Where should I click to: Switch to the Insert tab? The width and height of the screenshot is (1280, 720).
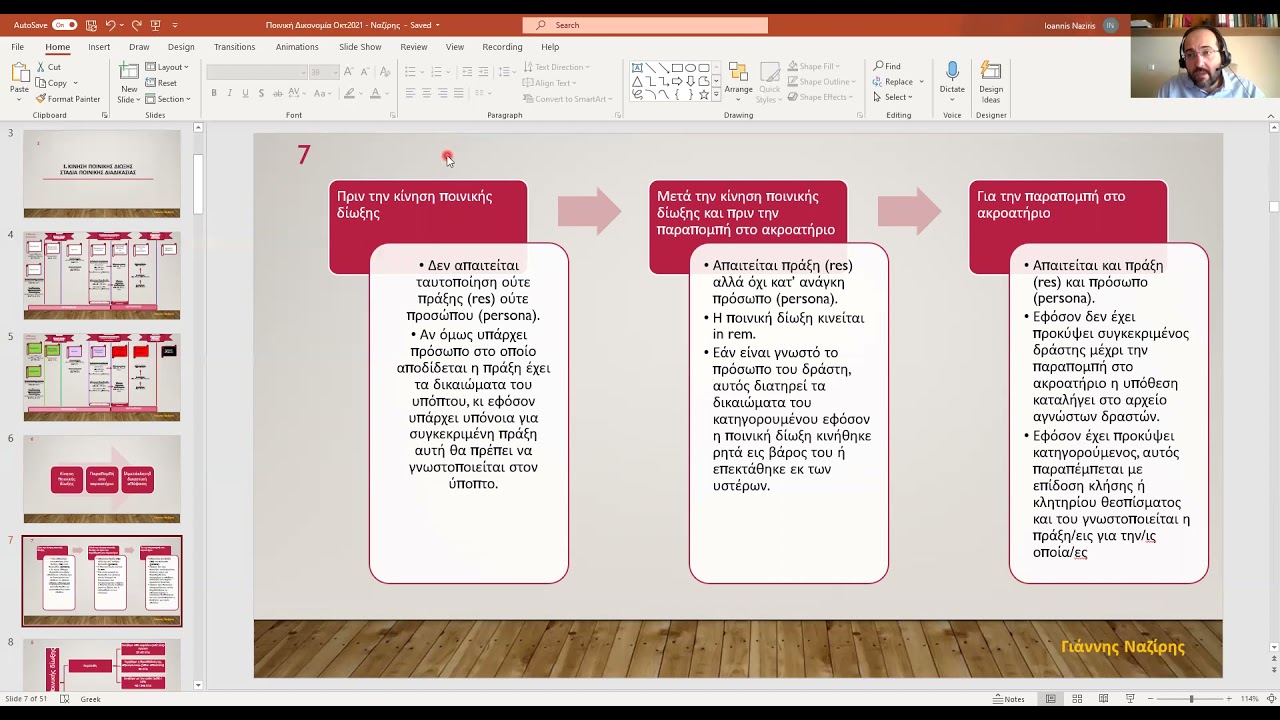(99, 47)
